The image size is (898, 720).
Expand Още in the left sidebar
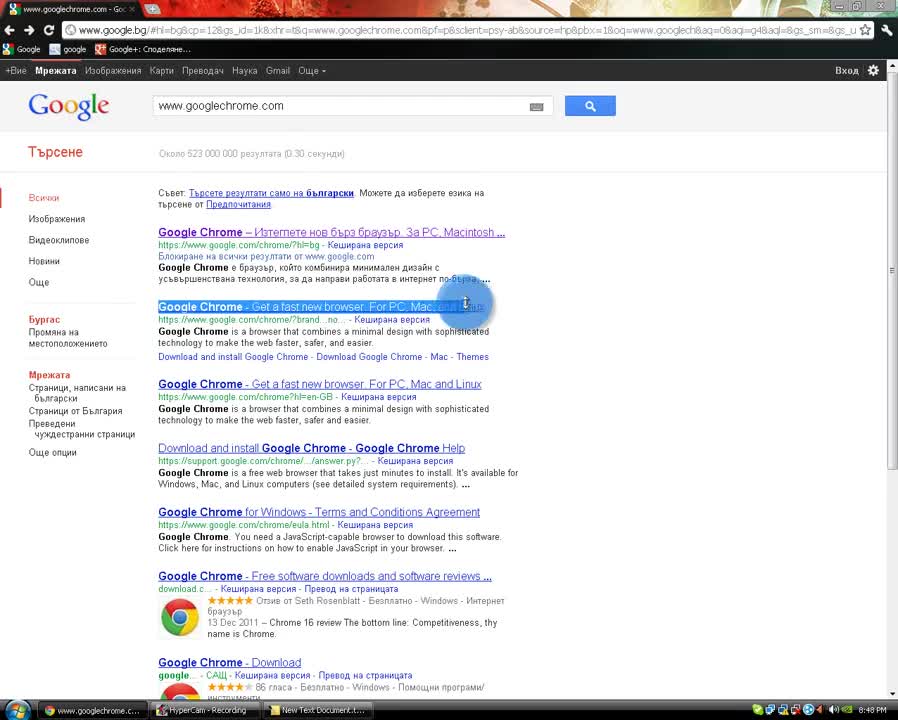coord(39,282)
